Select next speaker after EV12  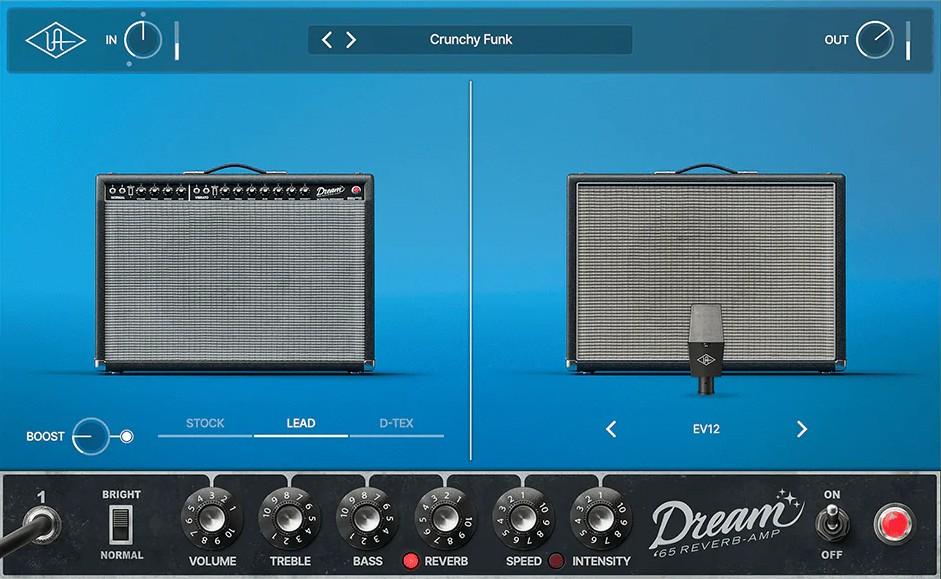[801, 429]
